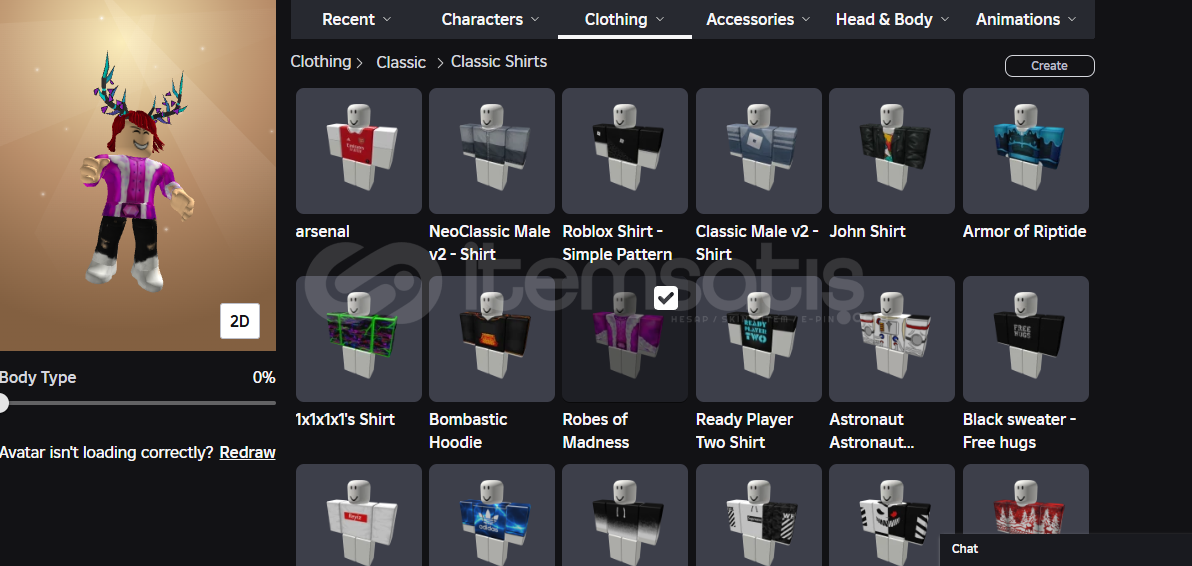Select the black-and-white grinning face shirt thumbnail

(892, 515)
